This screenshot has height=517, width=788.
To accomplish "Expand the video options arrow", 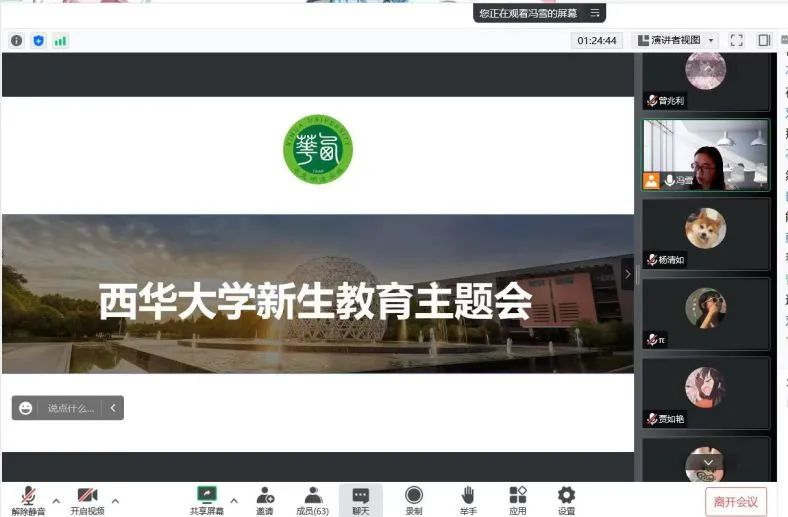I will click(x=115, y=500).
